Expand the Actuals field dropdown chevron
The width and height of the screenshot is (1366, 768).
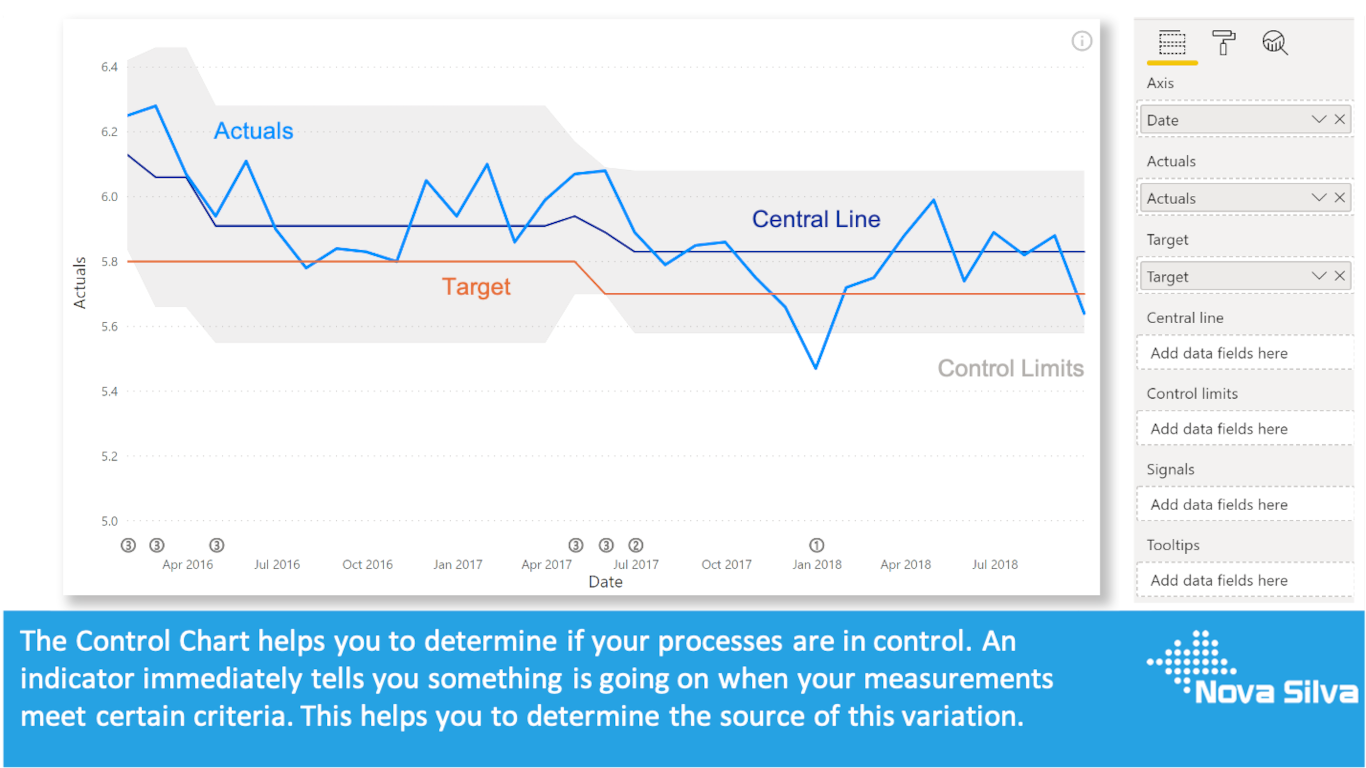[1319, 198]
